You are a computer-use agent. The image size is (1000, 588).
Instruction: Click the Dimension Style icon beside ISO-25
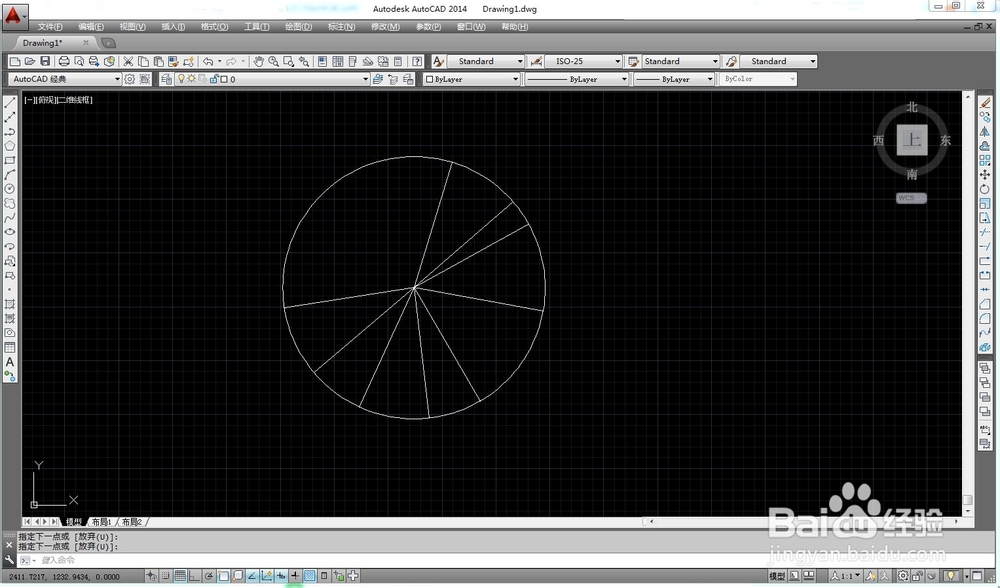coord(536,61)
